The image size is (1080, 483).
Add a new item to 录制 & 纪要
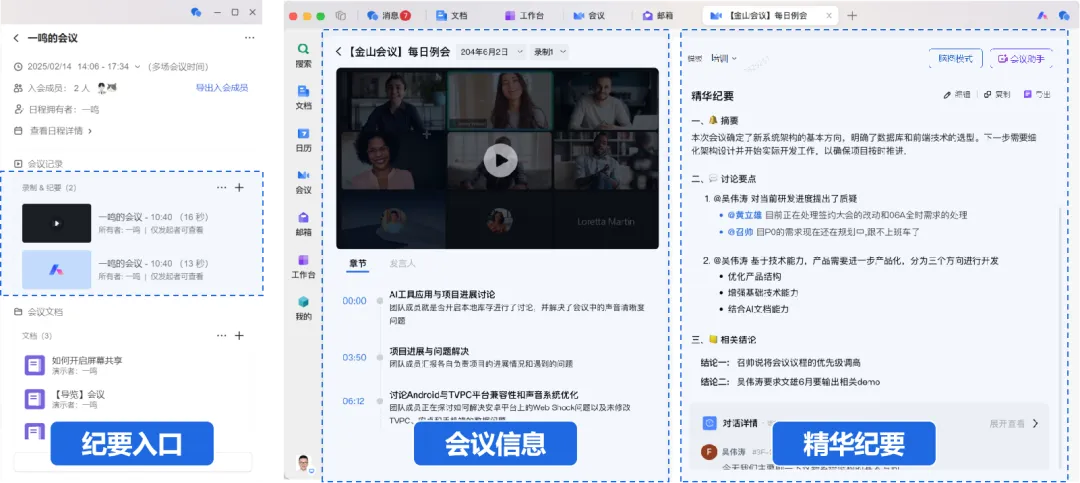click(239, 187)
